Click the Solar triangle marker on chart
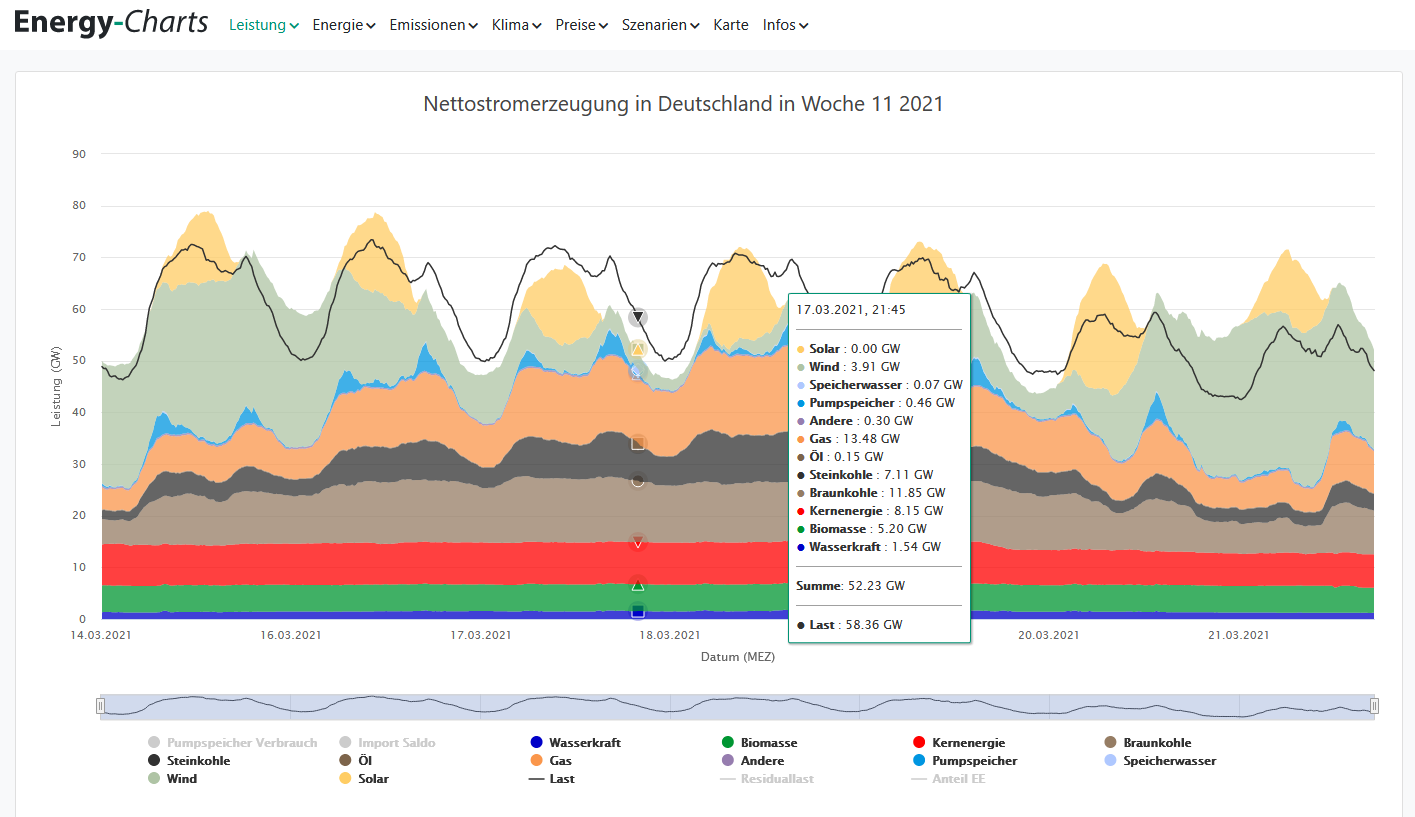The image size is (1415, 817). click(638, 349)
